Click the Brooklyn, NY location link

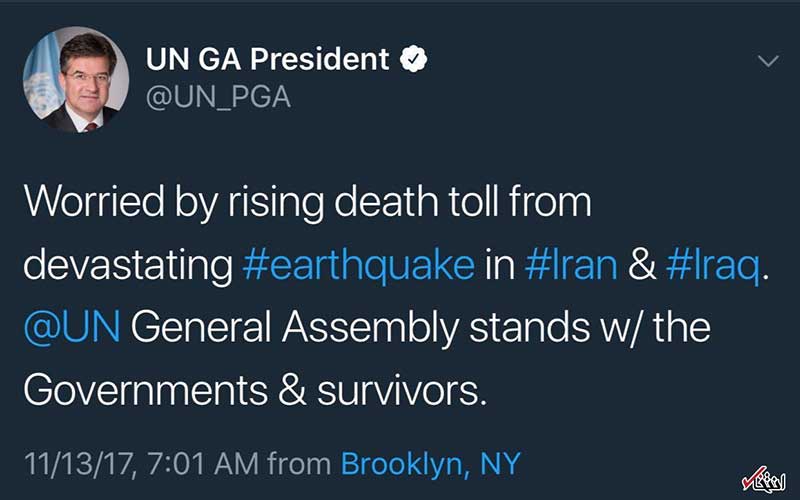click(431, 462)
